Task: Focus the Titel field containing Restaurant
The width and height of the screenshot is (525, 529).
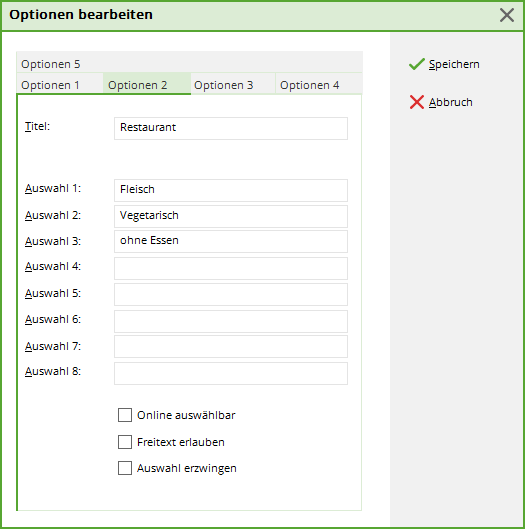Action: [x=231, y=128]
